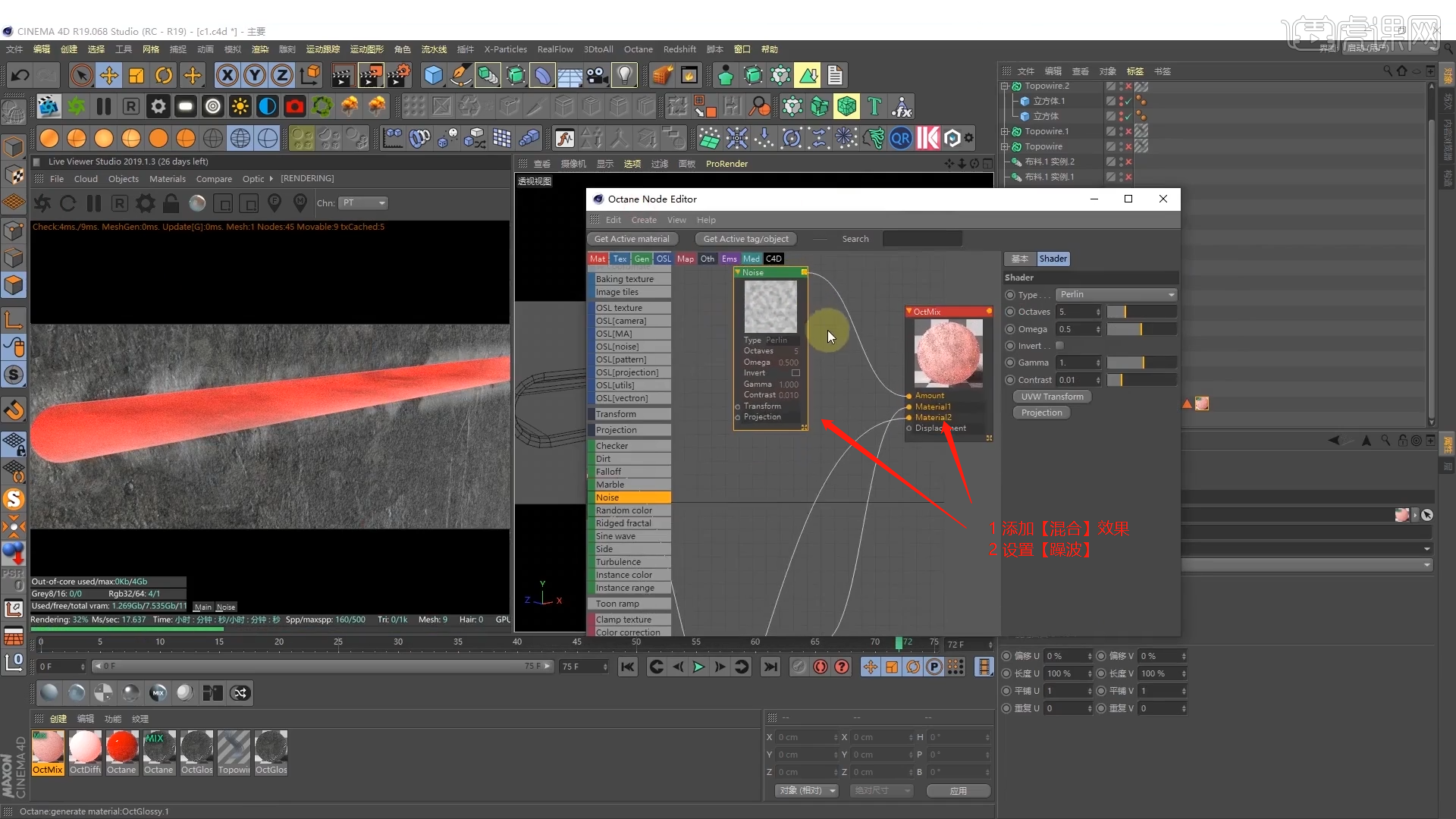The width and height of the screenshot is (1456, 819).
Task: Toggle the 偏移 U radio button
Action: (1006, 656)
